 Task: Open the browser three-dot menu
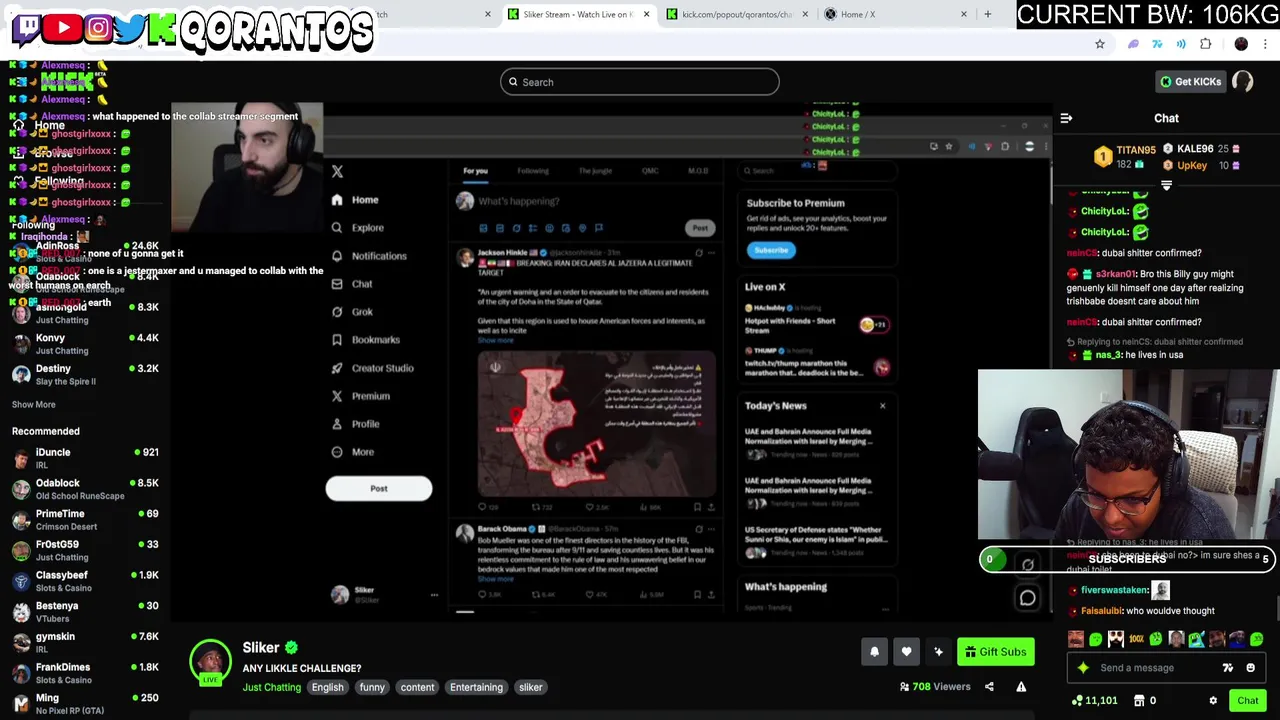coord(1266,44)
